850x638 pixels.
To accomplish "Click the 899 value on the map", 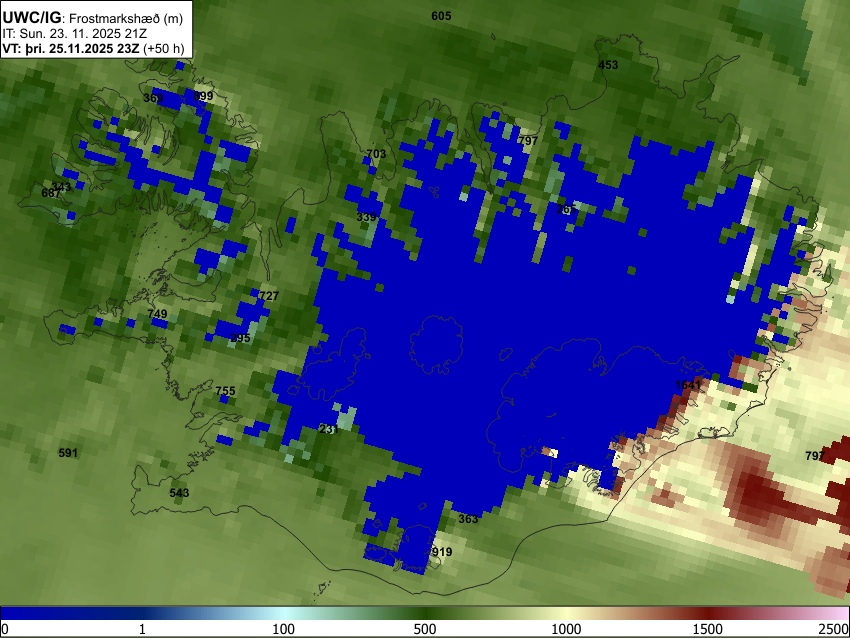I will pos(203,96).
